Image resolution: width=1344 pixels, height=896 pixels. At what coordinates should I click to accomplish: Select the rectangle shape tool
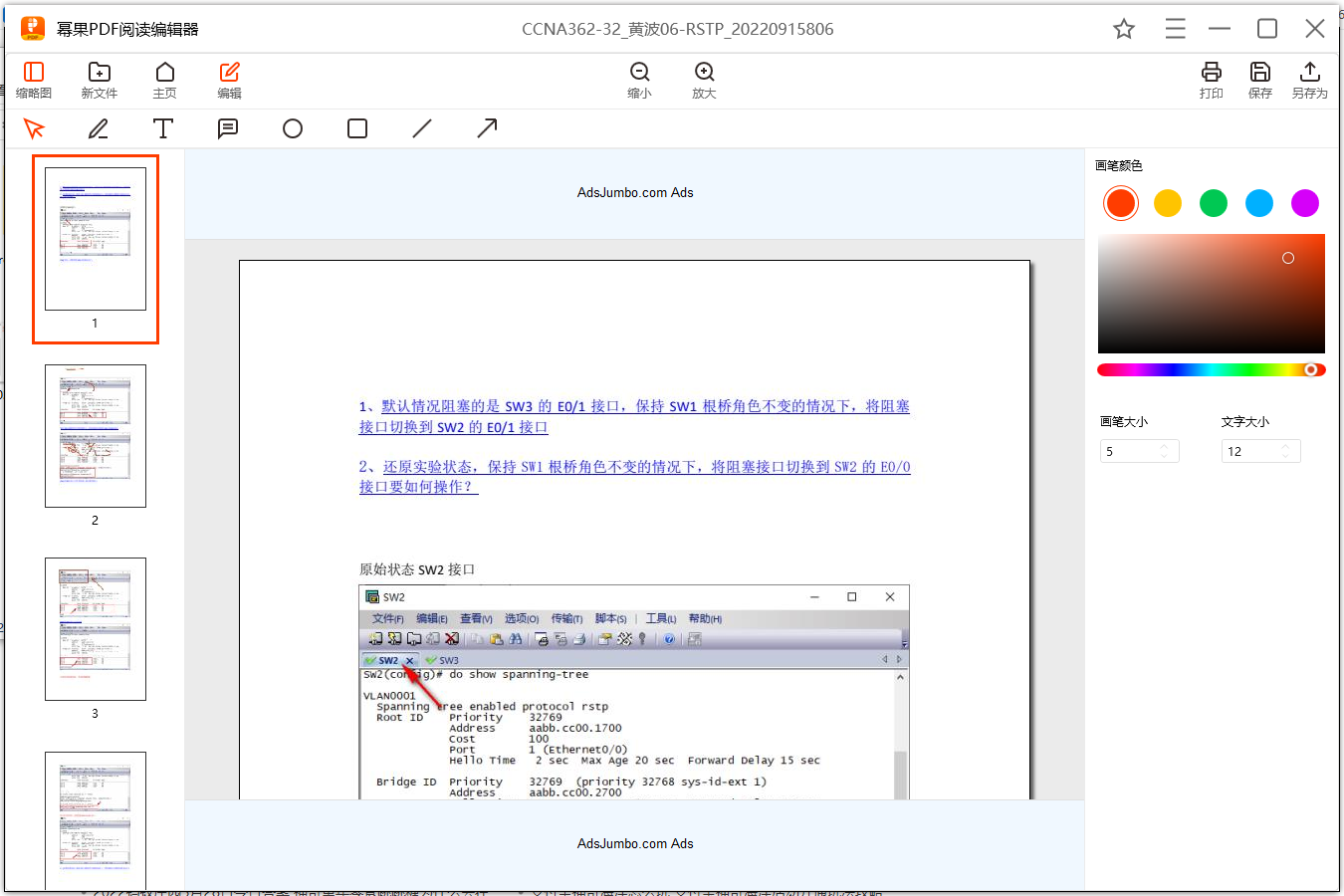[357, 128]
